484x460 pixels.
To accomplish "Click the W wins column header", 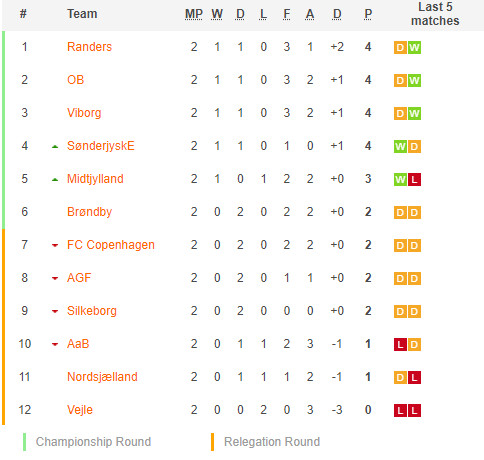I will [217, 14].
